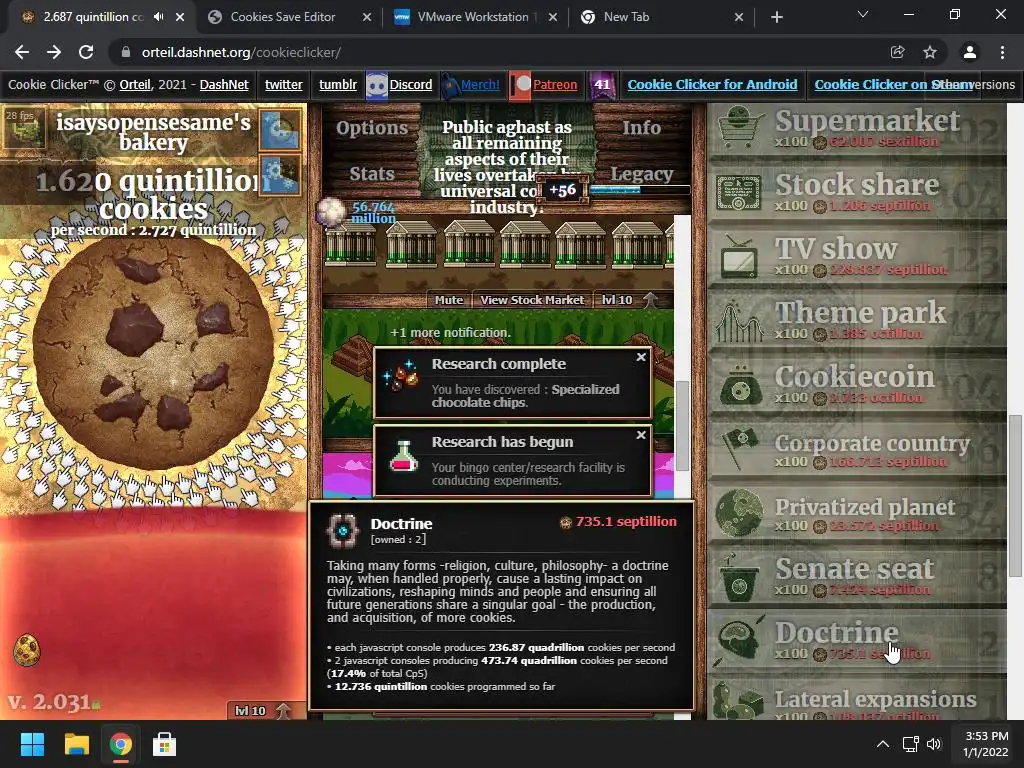Reload the Cookie Clicker page

tap(86, 52)
